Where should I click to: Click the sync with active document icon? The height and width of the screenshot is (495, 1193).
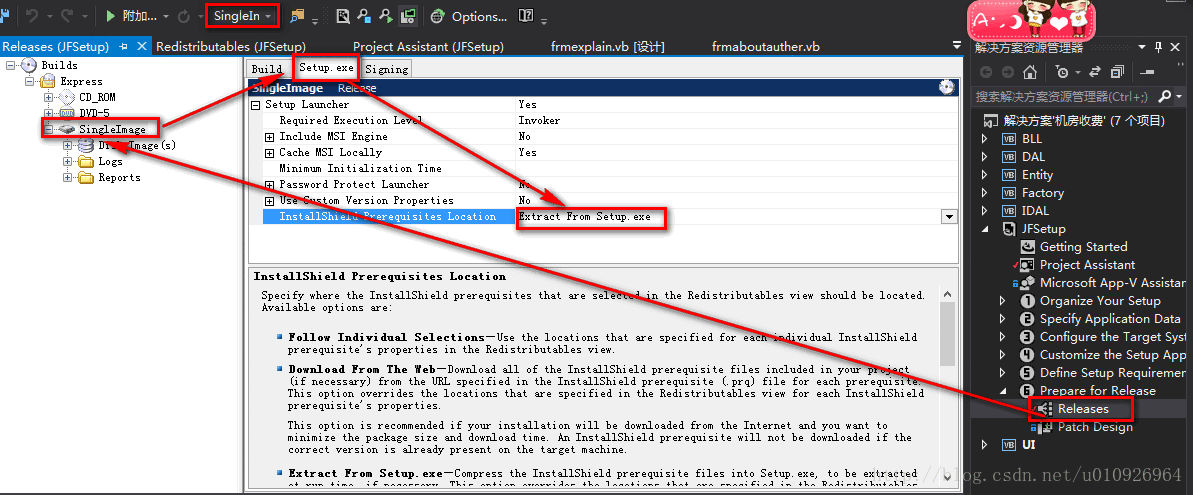tap(1095, 72)
